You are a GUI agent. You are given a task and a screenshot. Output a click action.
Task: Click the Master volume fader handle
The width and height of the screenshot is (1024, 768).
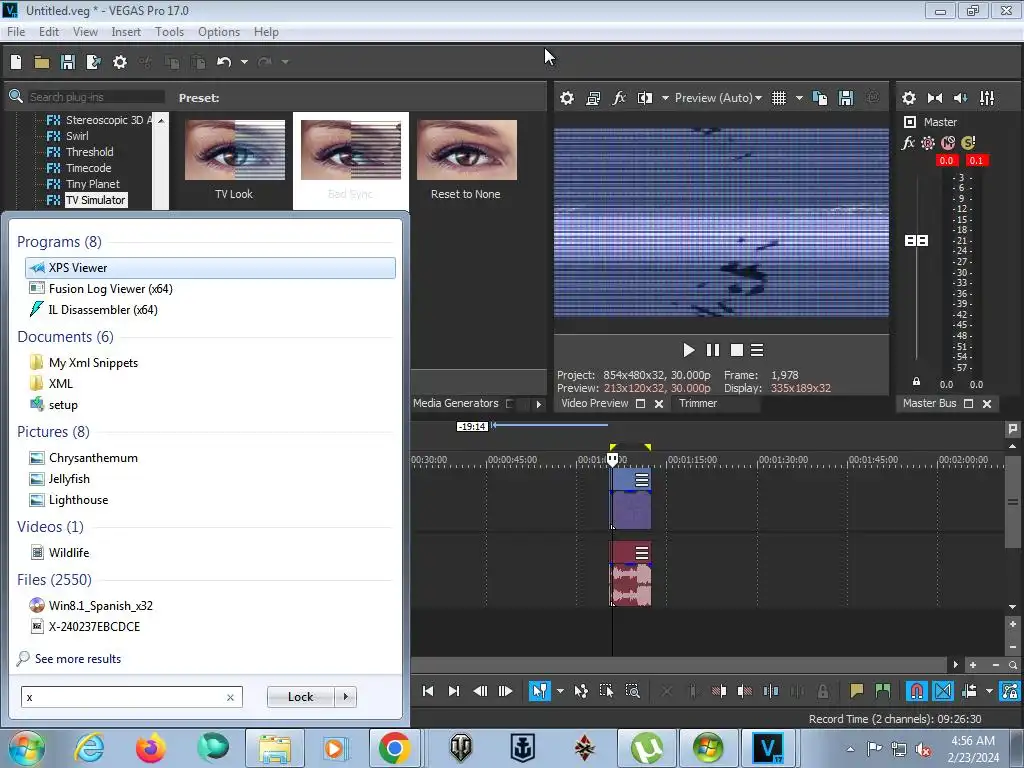click(916, 241)
